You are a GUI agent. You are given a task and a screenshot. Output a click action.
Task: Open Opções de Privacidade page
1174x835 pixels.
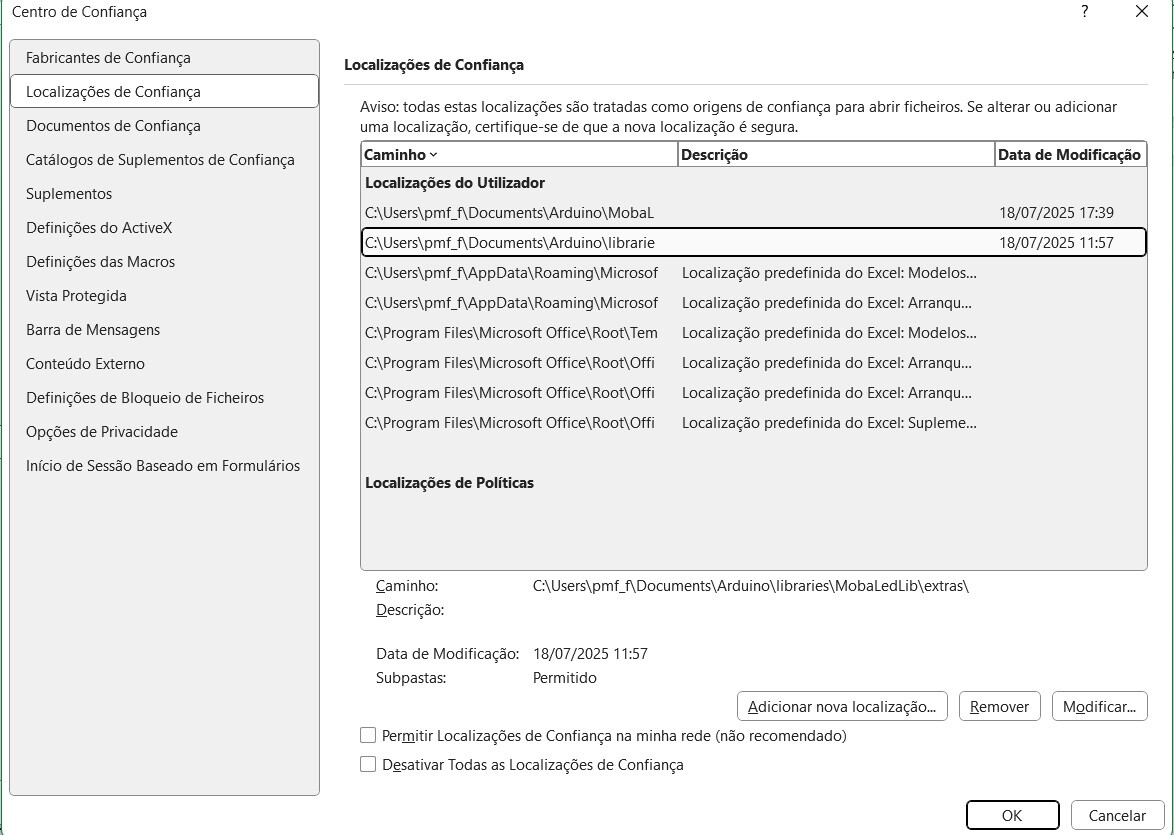coord(102,432)
